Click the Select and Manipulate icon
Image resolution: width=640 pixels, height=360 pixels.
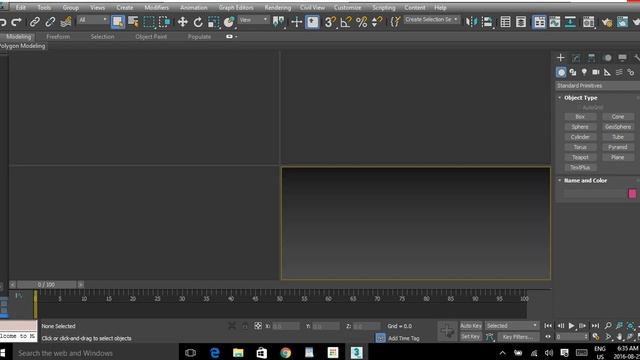pos(296,22)
